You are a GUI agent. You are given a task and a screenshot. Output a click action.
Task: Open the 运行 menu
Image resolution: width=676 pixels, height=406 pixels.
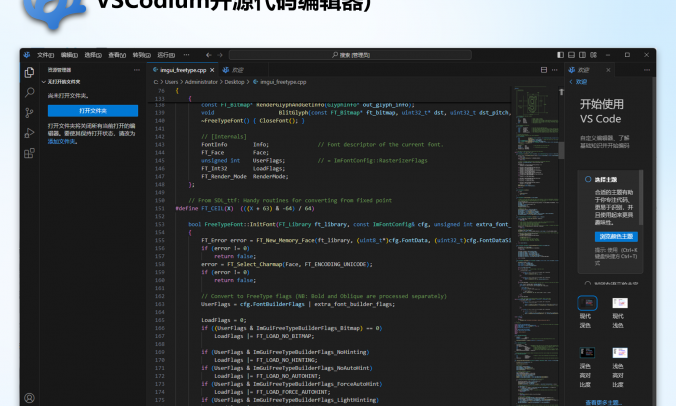(x=166, y=55)
